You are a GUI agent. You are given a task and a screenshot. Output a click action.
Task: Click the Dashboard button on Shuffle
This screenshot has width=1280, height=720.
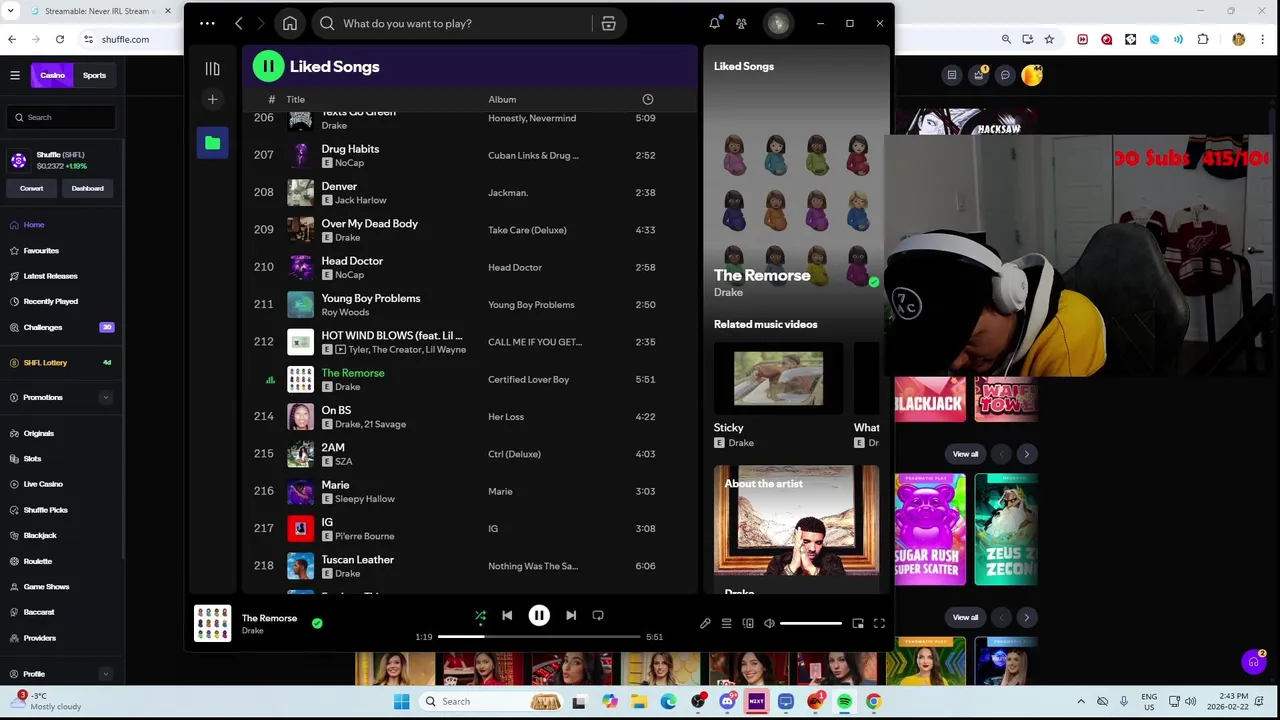click(87, 188)
